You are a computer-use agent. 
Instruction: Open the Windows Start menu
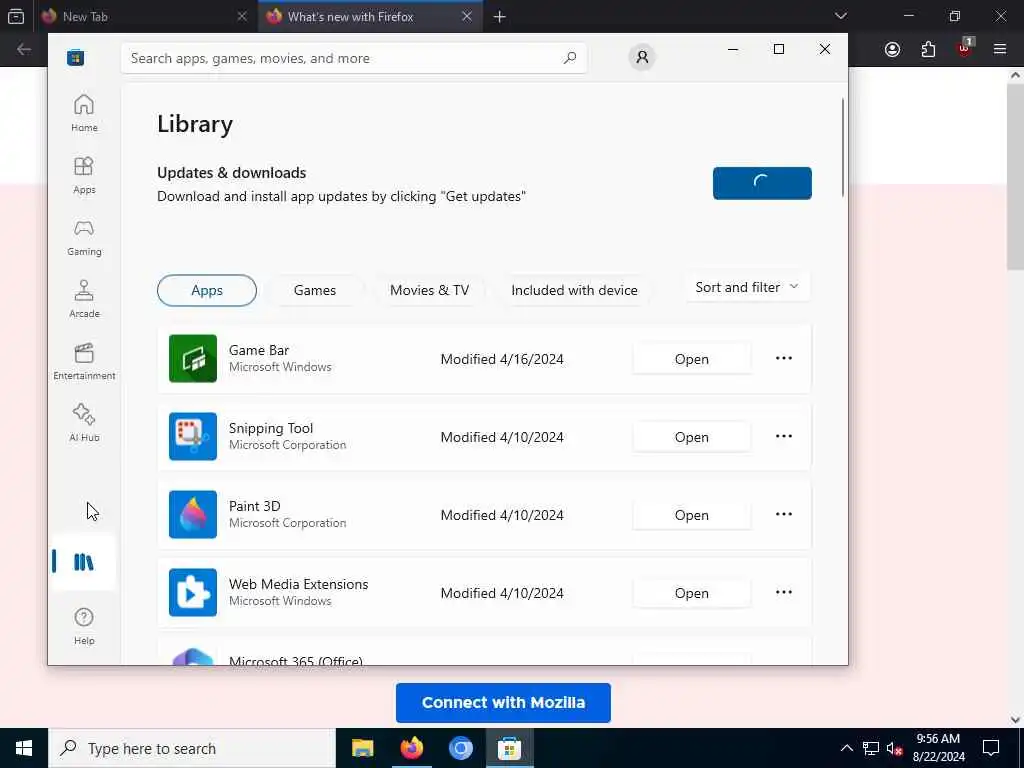(x=24, y=748)
